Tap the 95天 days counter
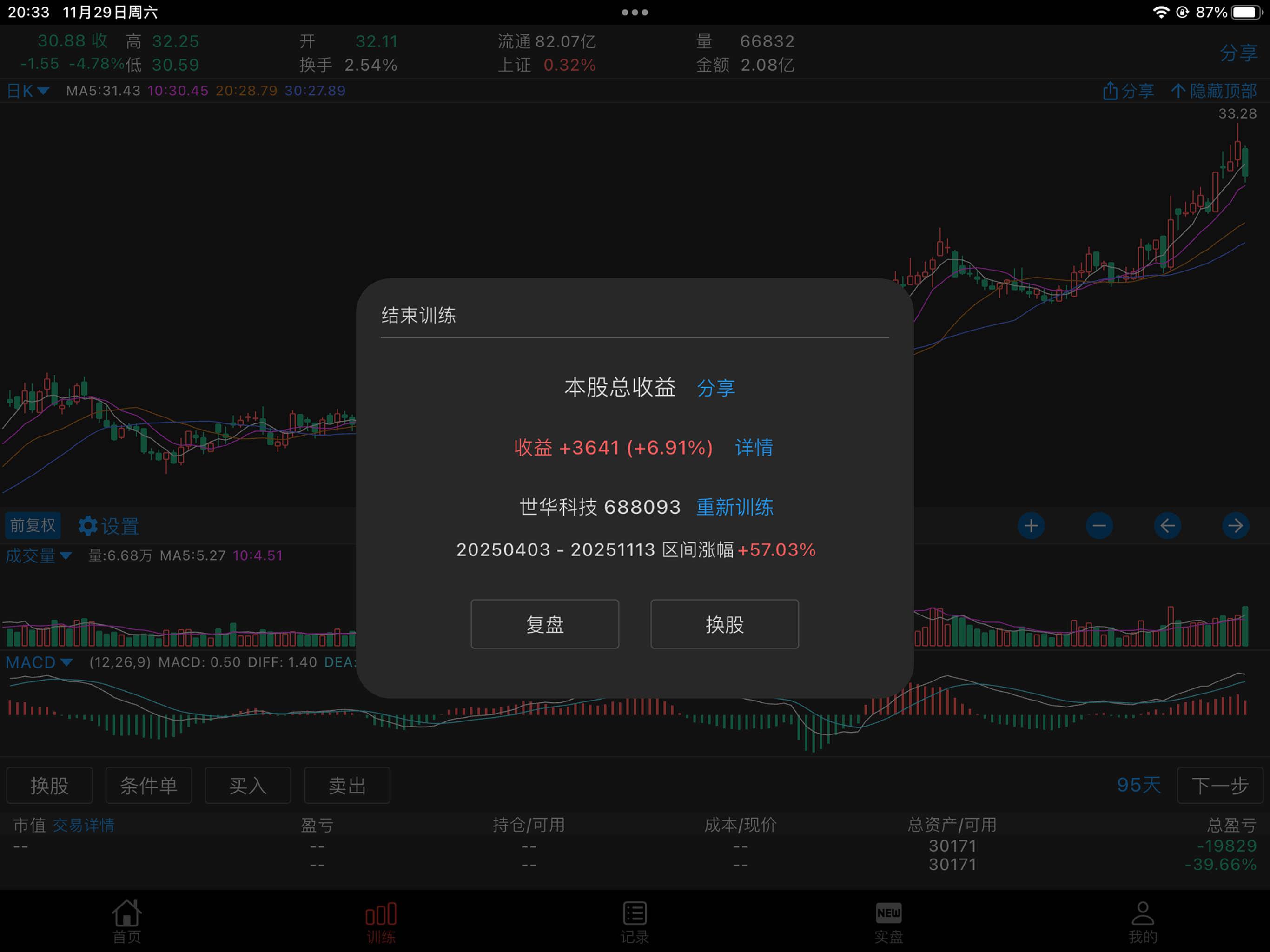 tap(1138, 785)
